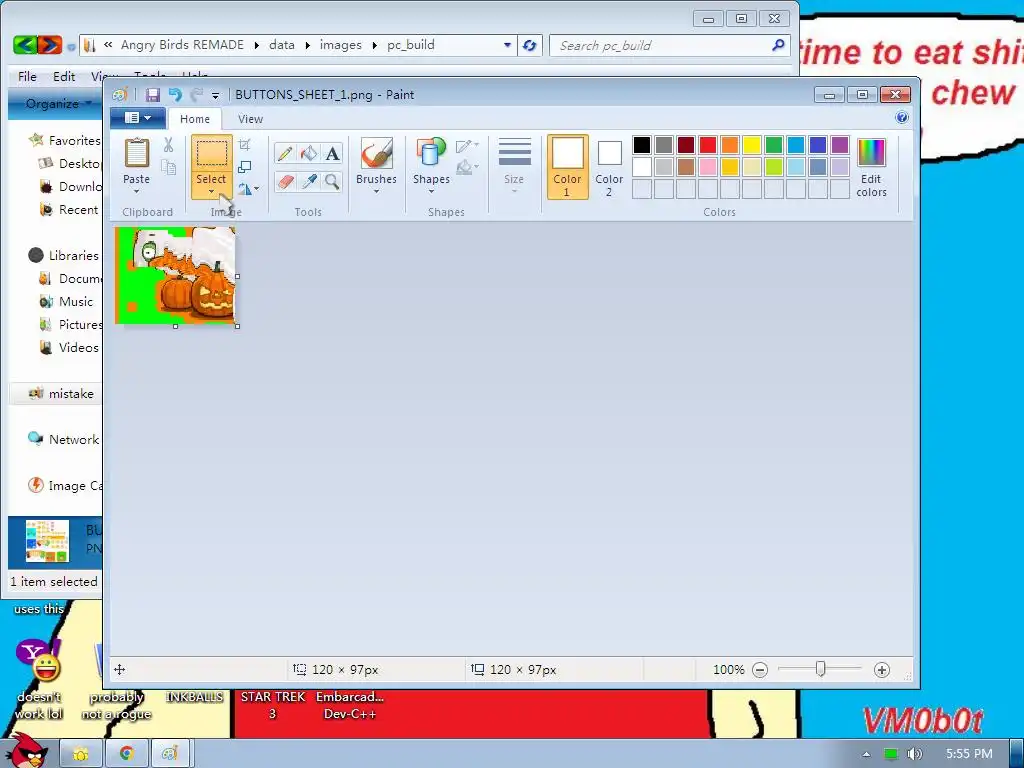
Task: Expand the Paste dropdown arrow
Action: [x=136, y=191]
